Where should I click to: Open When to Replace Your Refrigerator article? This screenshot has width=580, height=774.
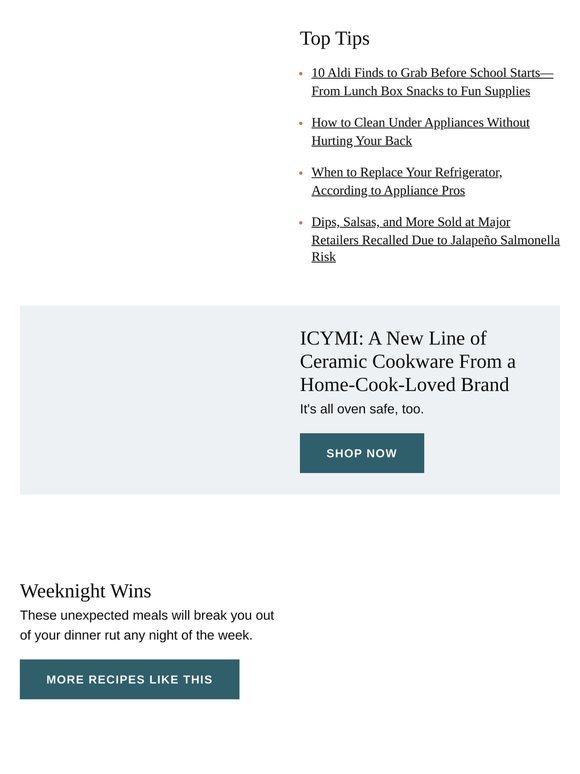406,182
